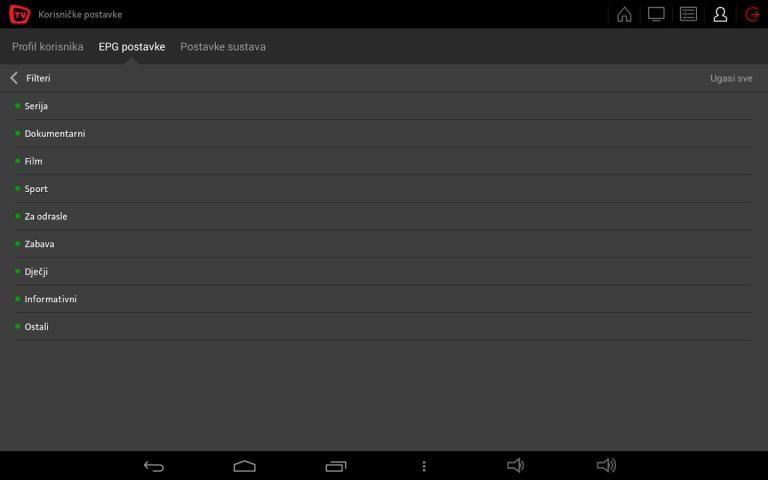The image size is (768, 480).
Task: Switch to the Profil korisnika tab
Action: (48, 47)
